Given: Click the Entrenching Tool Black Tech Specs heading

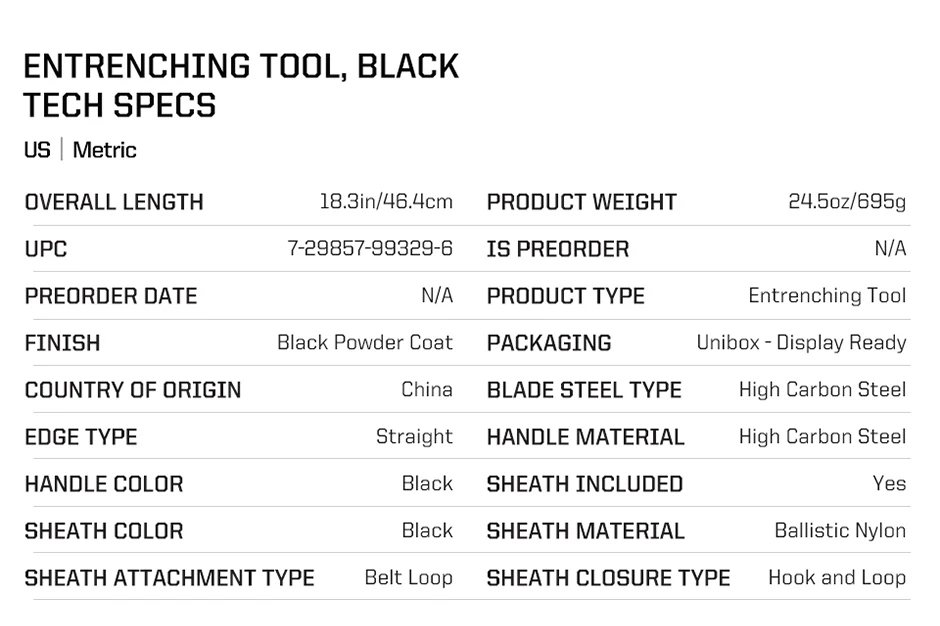Looking at the screenshot, I should (241, 85).
